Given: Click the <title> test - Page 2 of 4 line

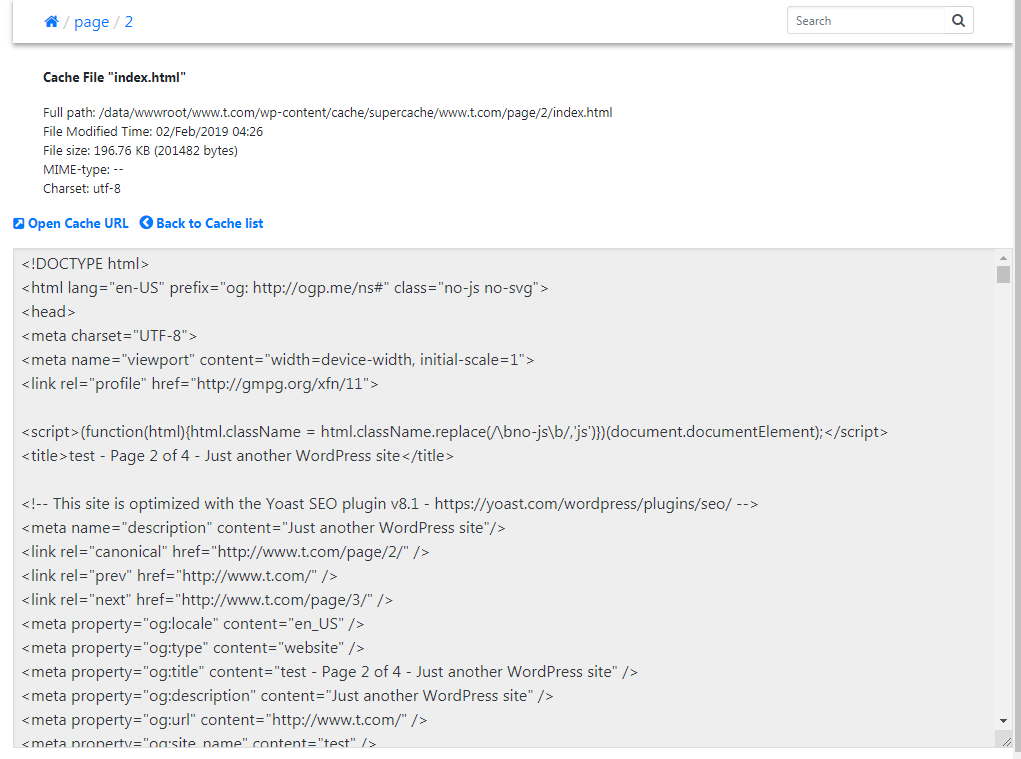Looking at the screenshot, I should tap(238, 456).
